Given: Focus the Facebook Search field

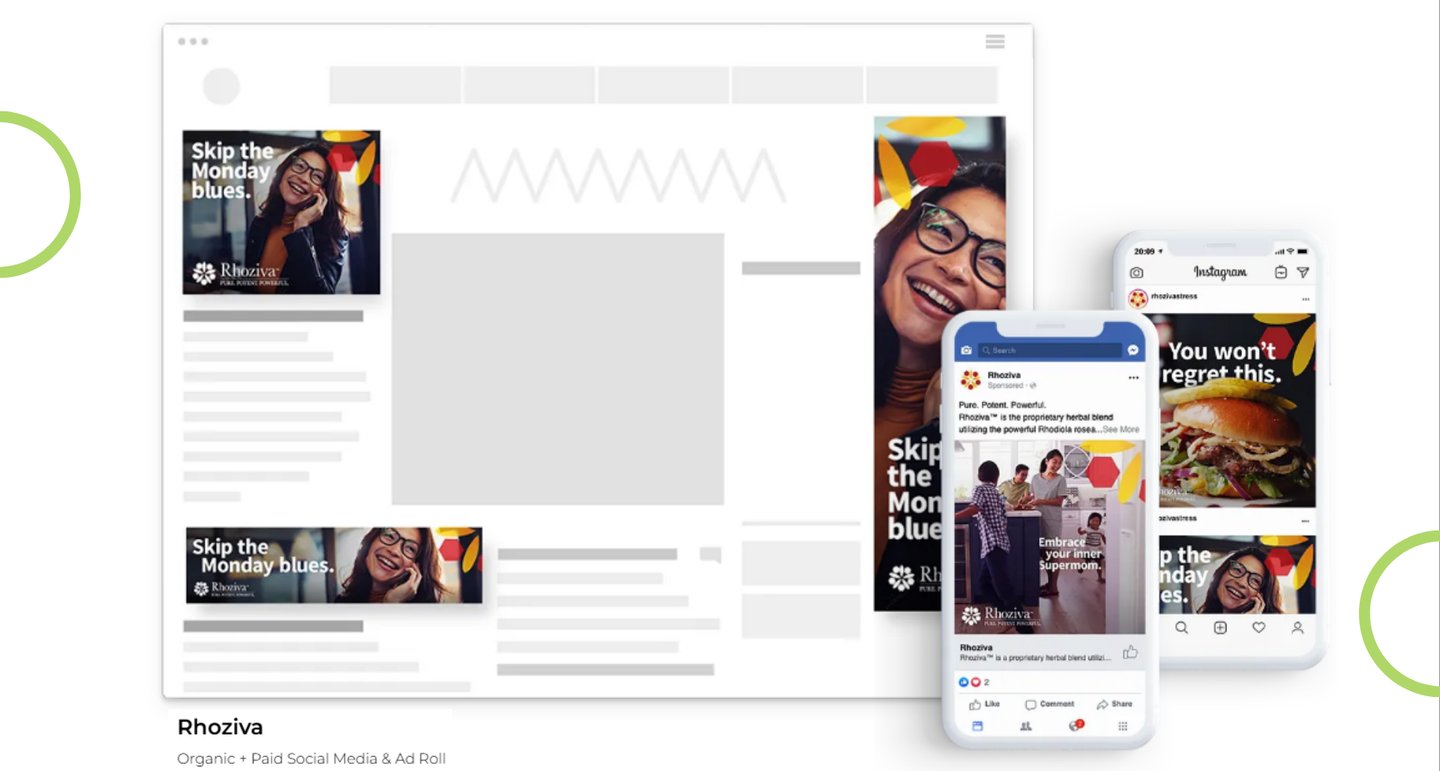Looking at the screenshot, I should tap(1050, 351).
